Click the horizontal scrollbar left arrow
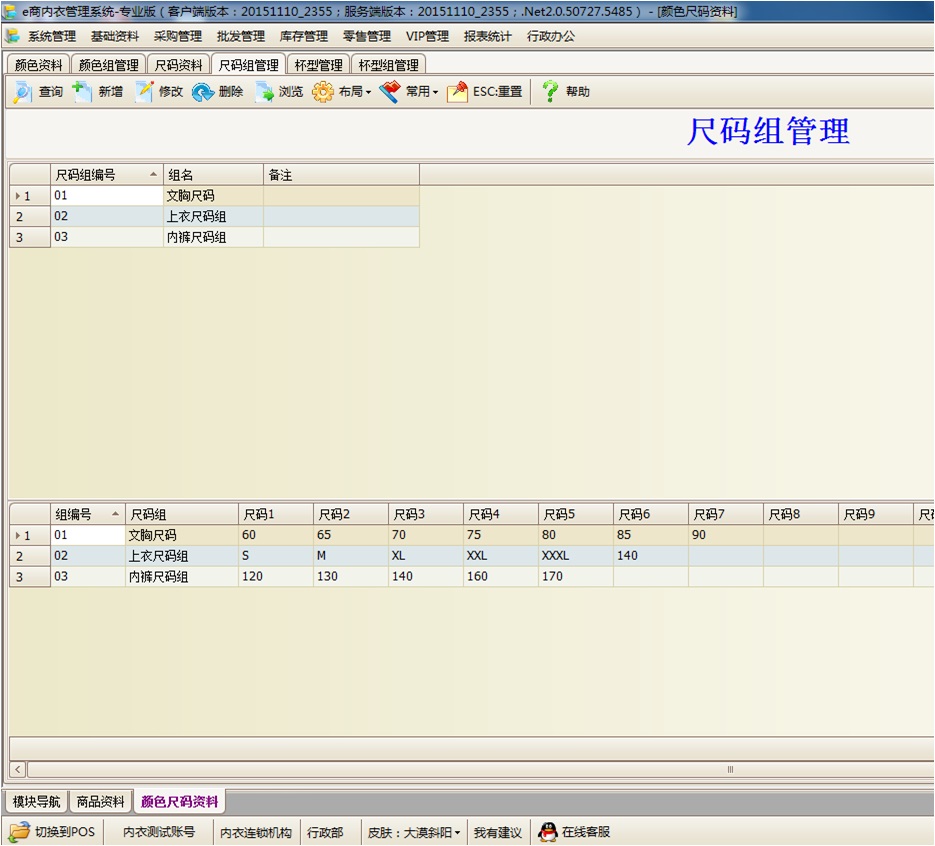This screenshot has width=935, height=846. point(18,770)
